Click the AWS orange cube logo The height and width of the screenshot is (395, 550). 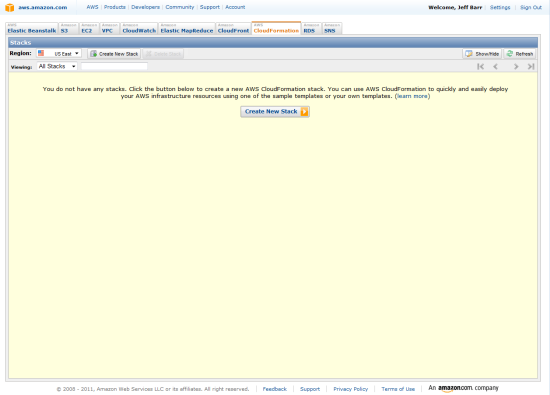(x=10, y=7)
